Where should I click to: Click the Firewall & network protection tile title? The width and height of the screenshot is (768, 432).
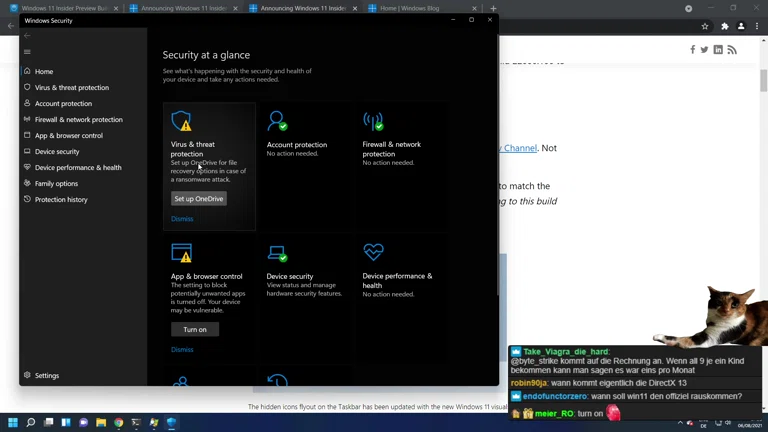[392, 149]
